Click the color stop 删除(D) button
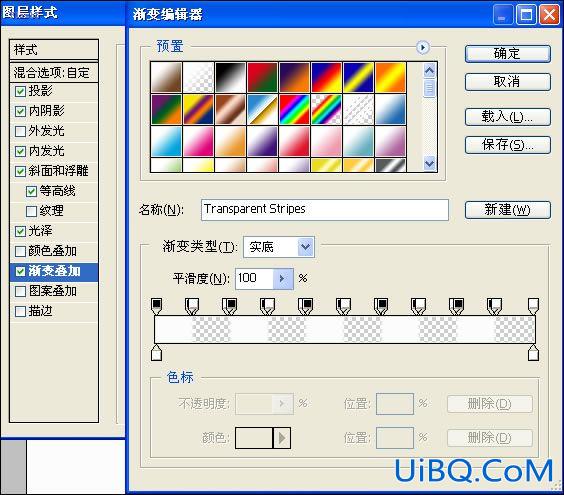This screenshot has width=564, height=495. coord(490,438)
